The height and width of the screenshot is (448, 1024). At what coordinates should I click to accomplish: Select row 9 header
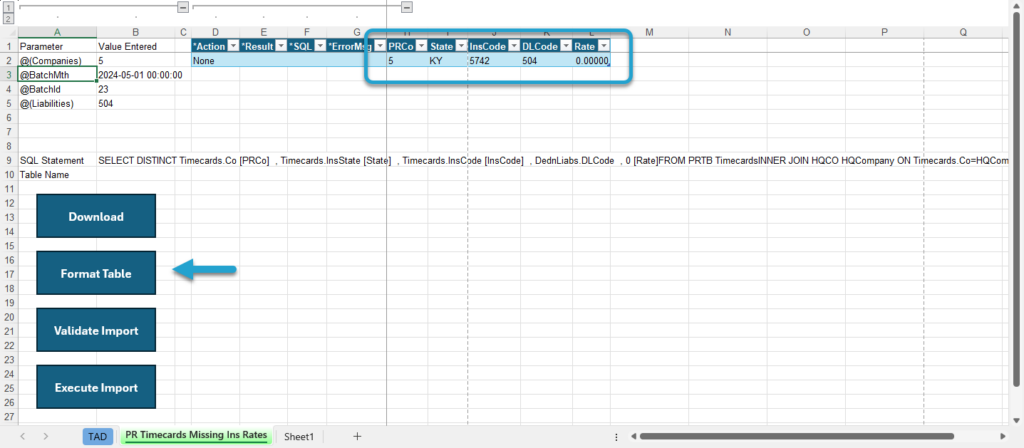click(x=8, y=161)
